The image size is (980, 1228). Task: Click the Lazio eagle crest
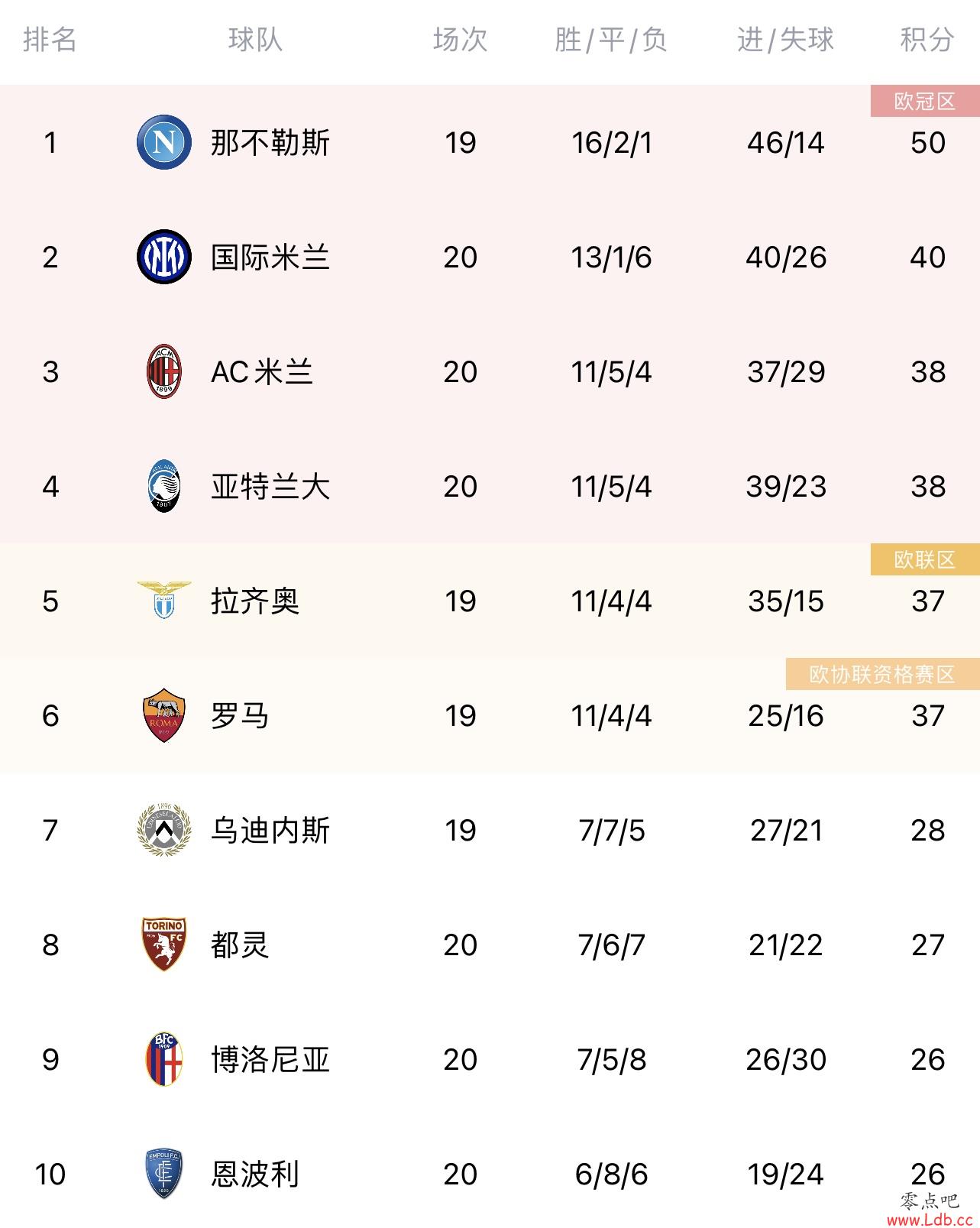click(164, 600)
